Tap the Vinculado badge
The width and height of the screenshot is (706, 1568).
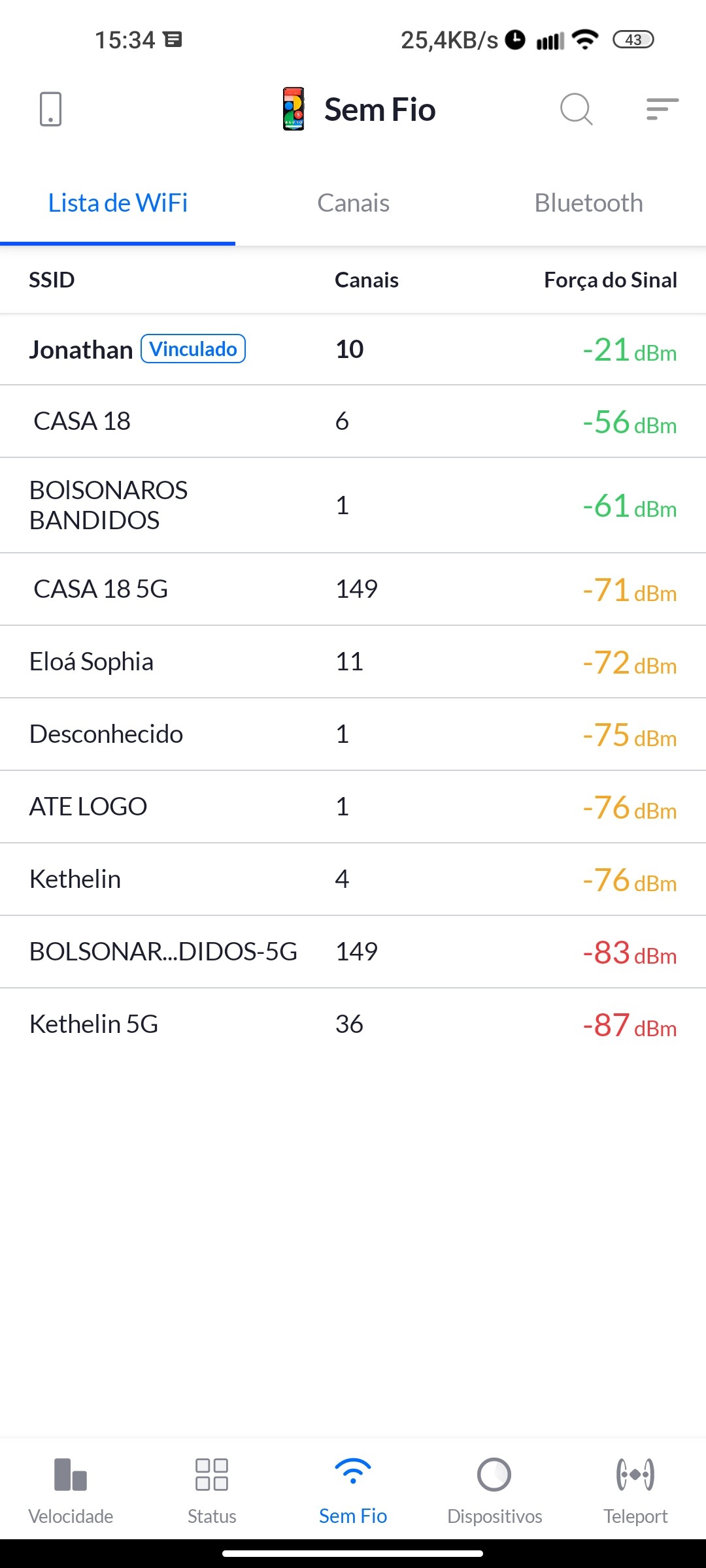coord(193,349)
